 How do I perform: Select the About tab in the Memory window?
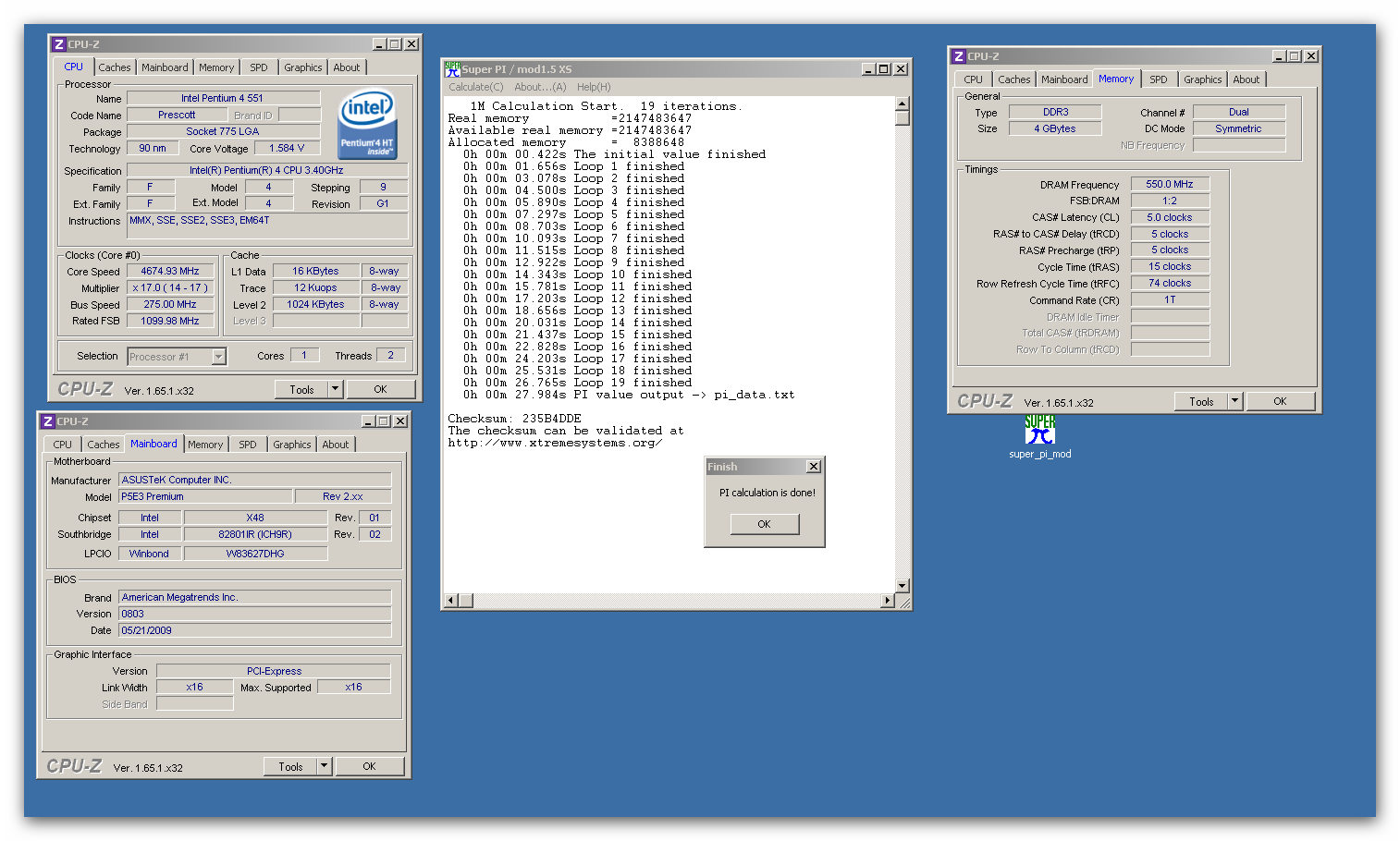tap(1246, 79)
